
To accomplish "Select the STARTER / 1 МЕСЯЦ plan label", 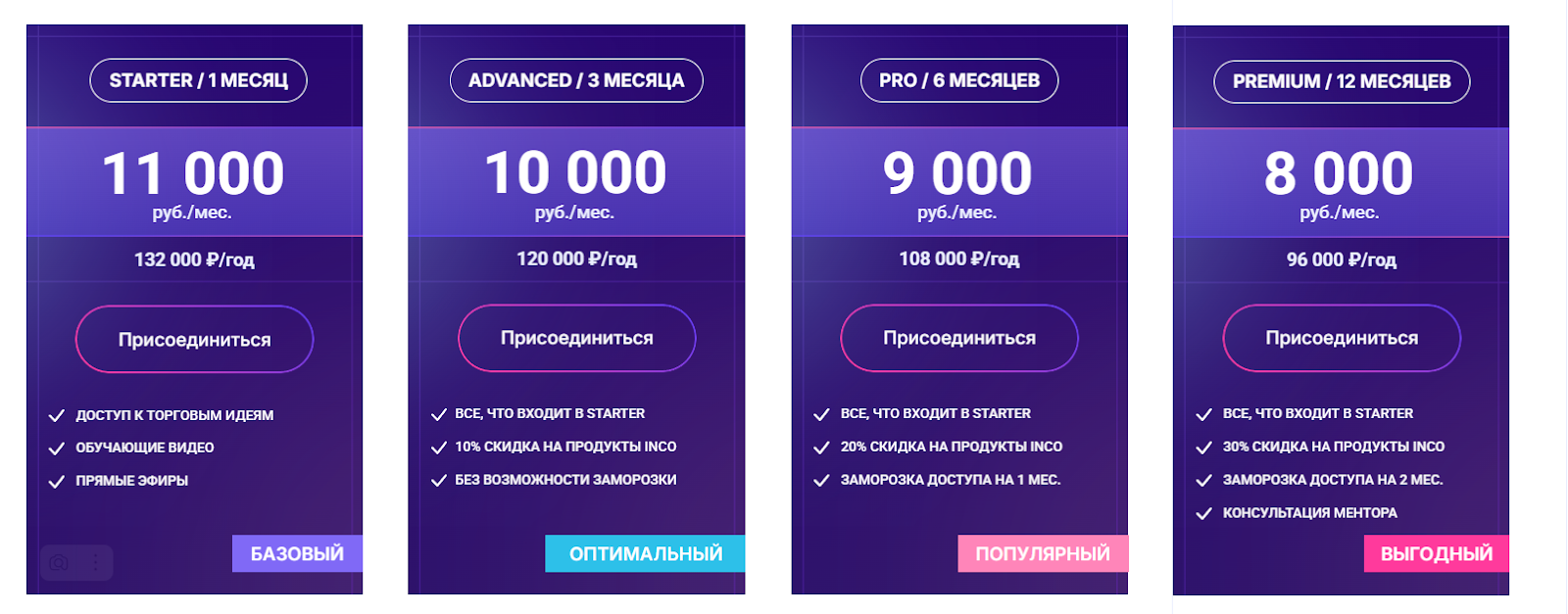I will click(x=198, y=80).
